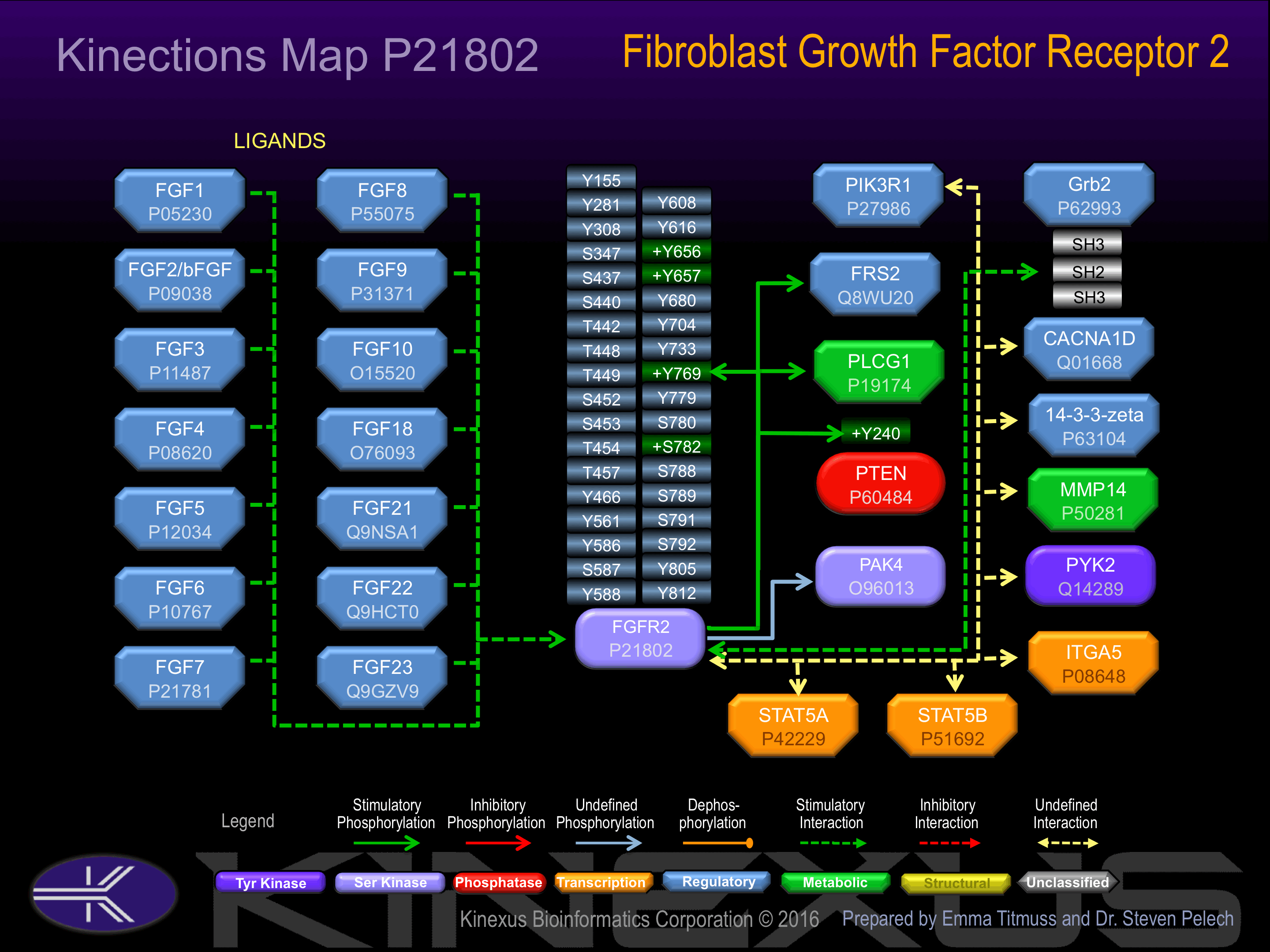Screen dimensions: 1270x952
Task: Click the S347 phosphosite
Action: tap(601, 253)
